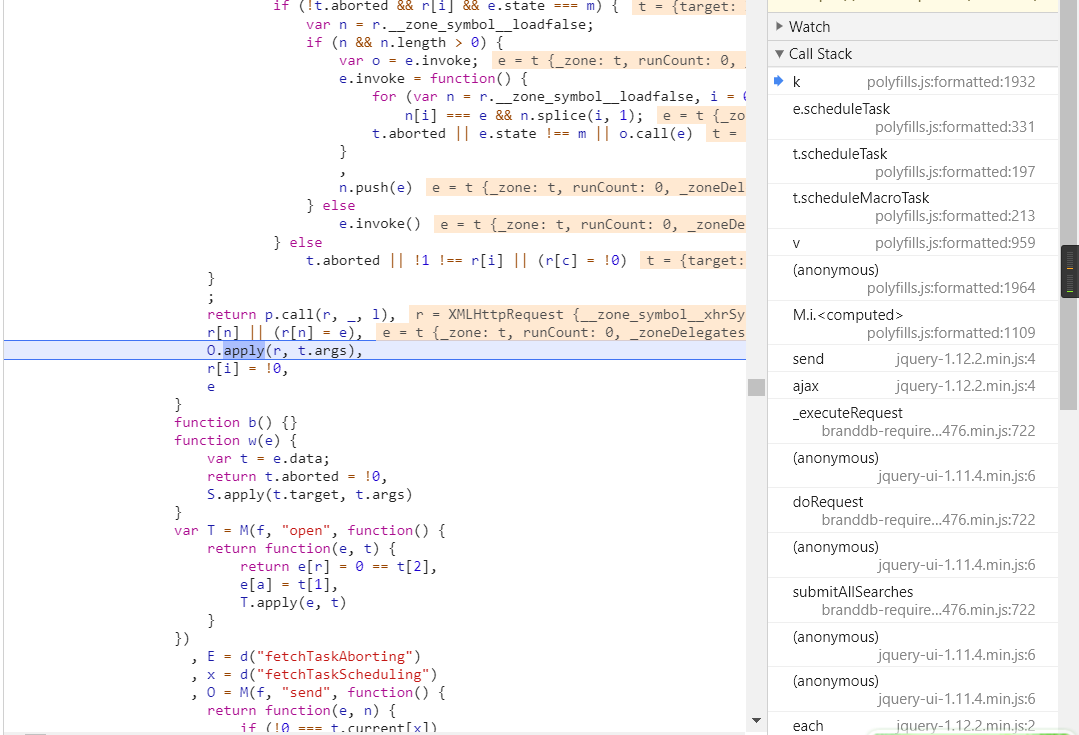Open the ajax call stack frame
The width and height of the screenshot is (1079, 735).
click(805, 386)
